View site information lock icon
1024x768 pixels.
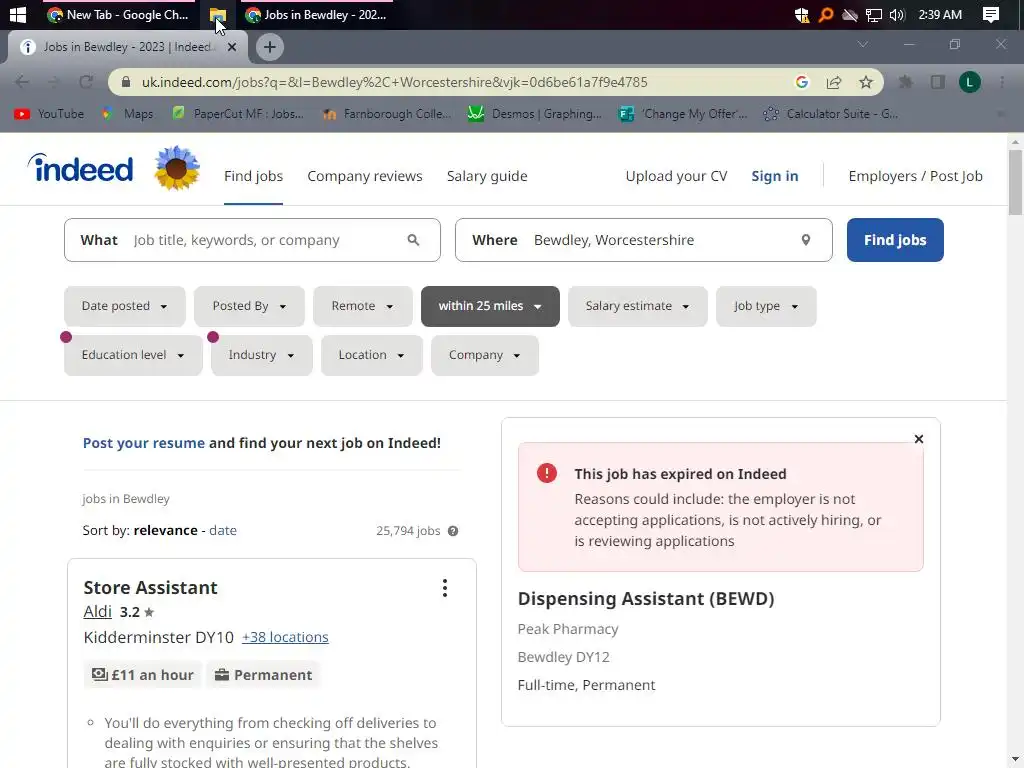[x=127, y=82]
